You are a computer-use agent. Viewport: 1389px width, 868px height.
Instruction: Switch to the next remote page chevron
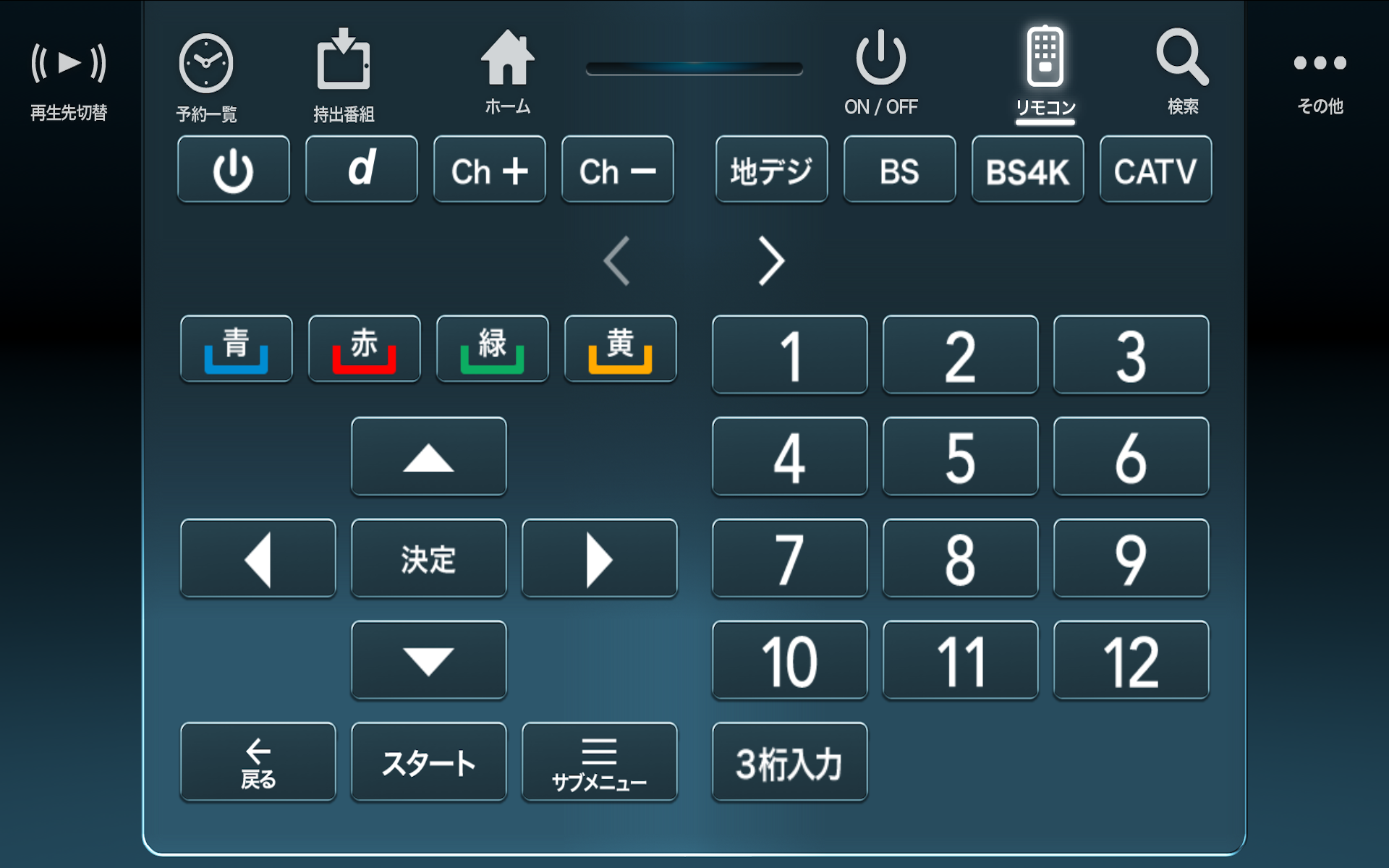[x=771, y=260]
